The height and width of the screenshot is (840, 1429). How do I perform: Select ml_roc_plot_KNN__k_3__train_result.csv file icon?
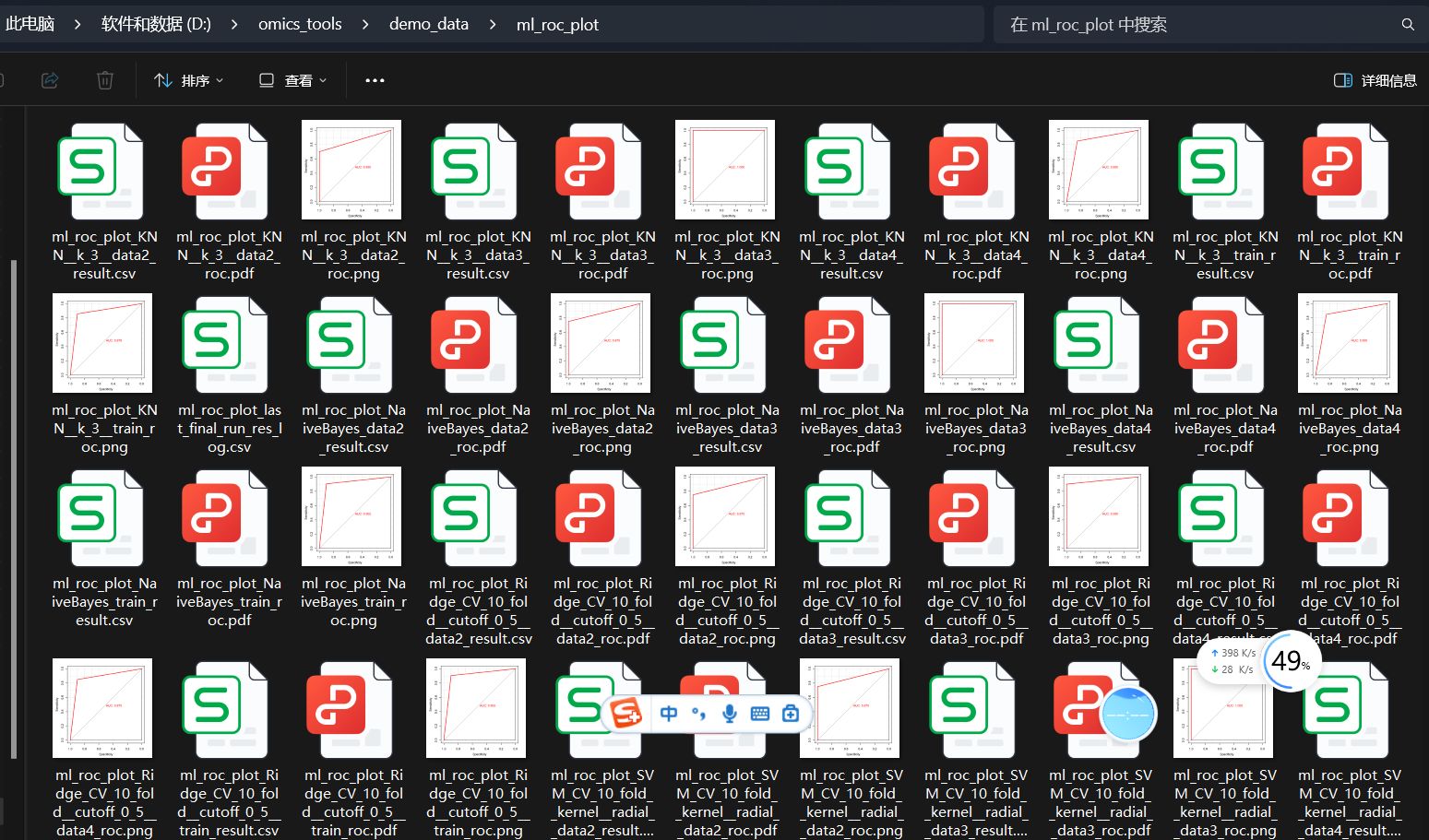(1222, 172)
